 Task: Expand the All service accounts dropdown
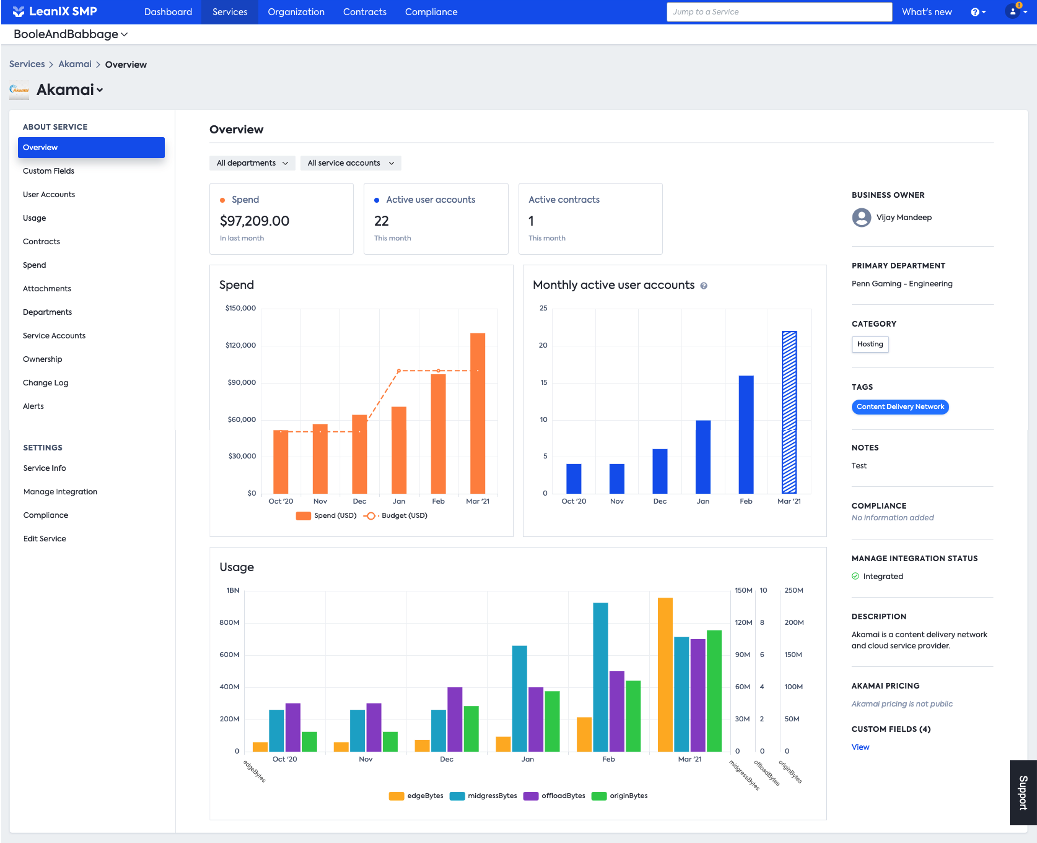[x=351, y=163]
